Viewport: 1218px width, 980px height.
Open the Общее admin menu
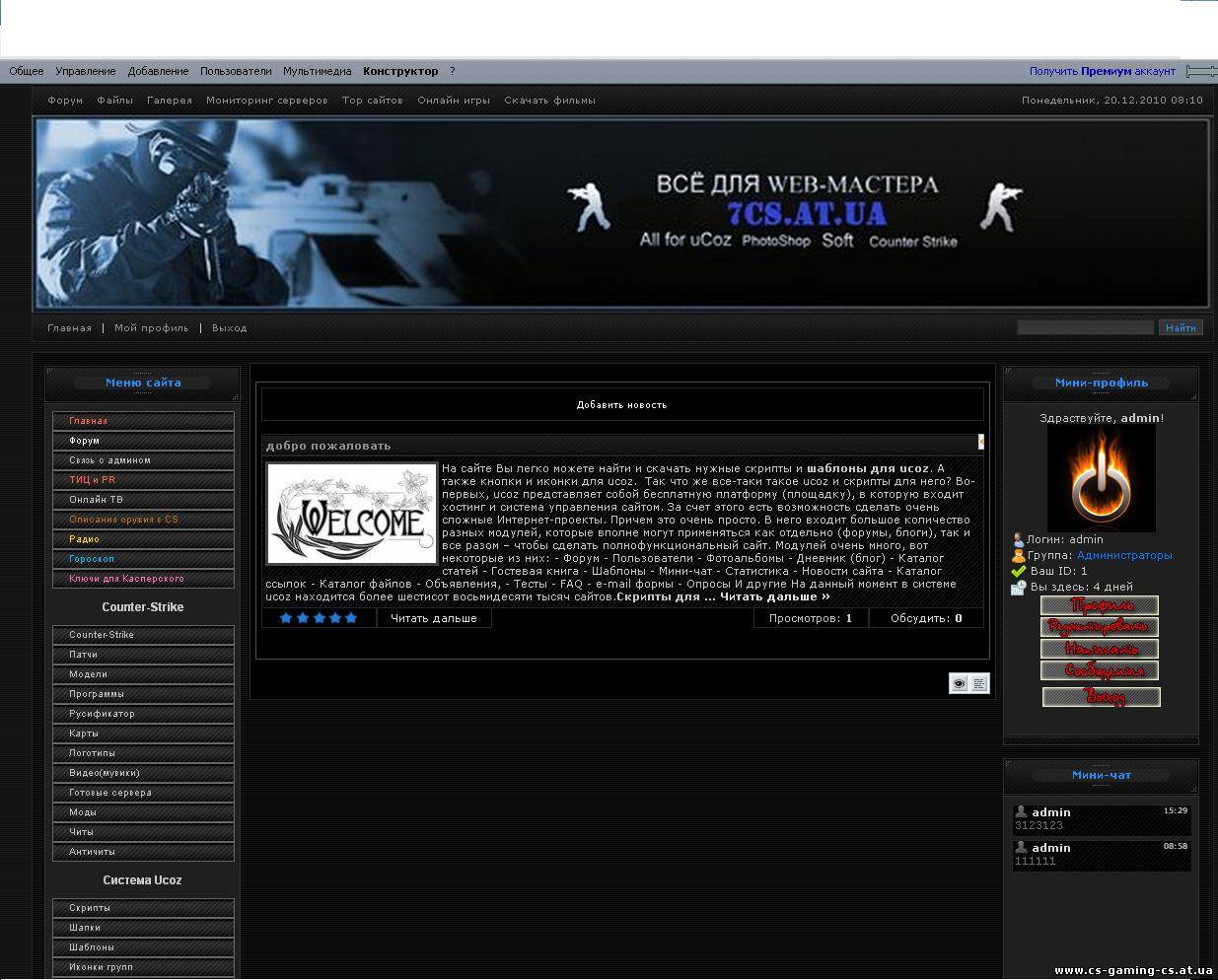pyautogui.click(x=27, y=71)
